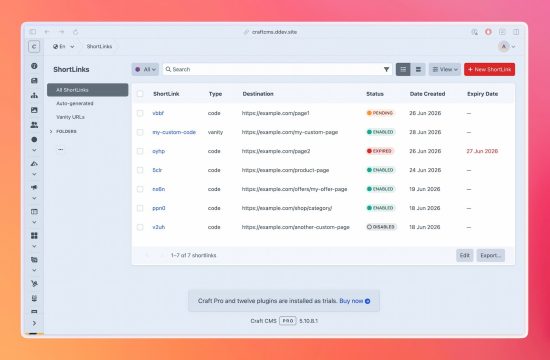Click the browser split-view icon at far right
550x360 pixels.
[516, 32]
